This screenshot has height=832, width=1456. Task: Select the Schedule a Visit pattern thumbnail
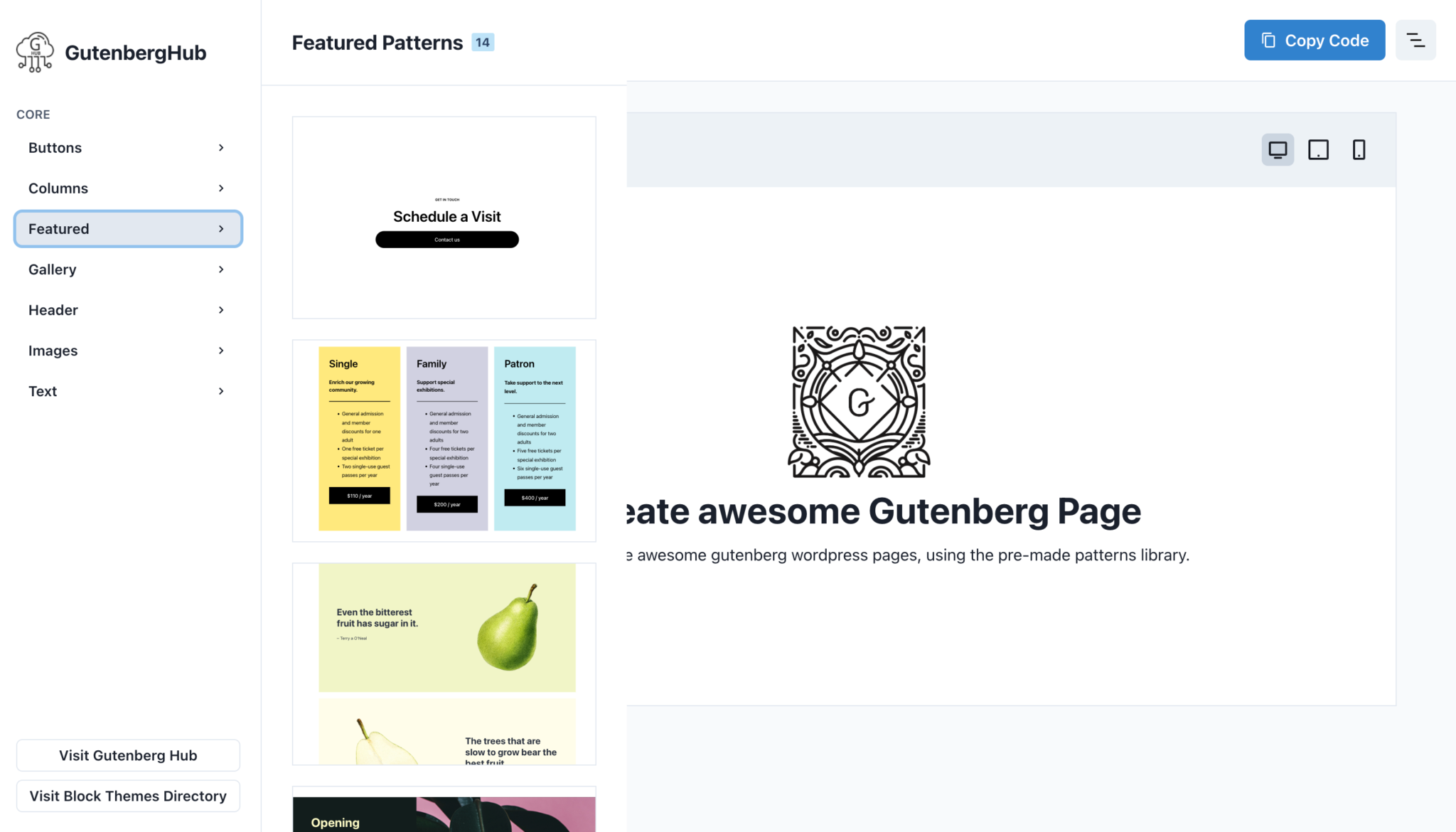444,218
